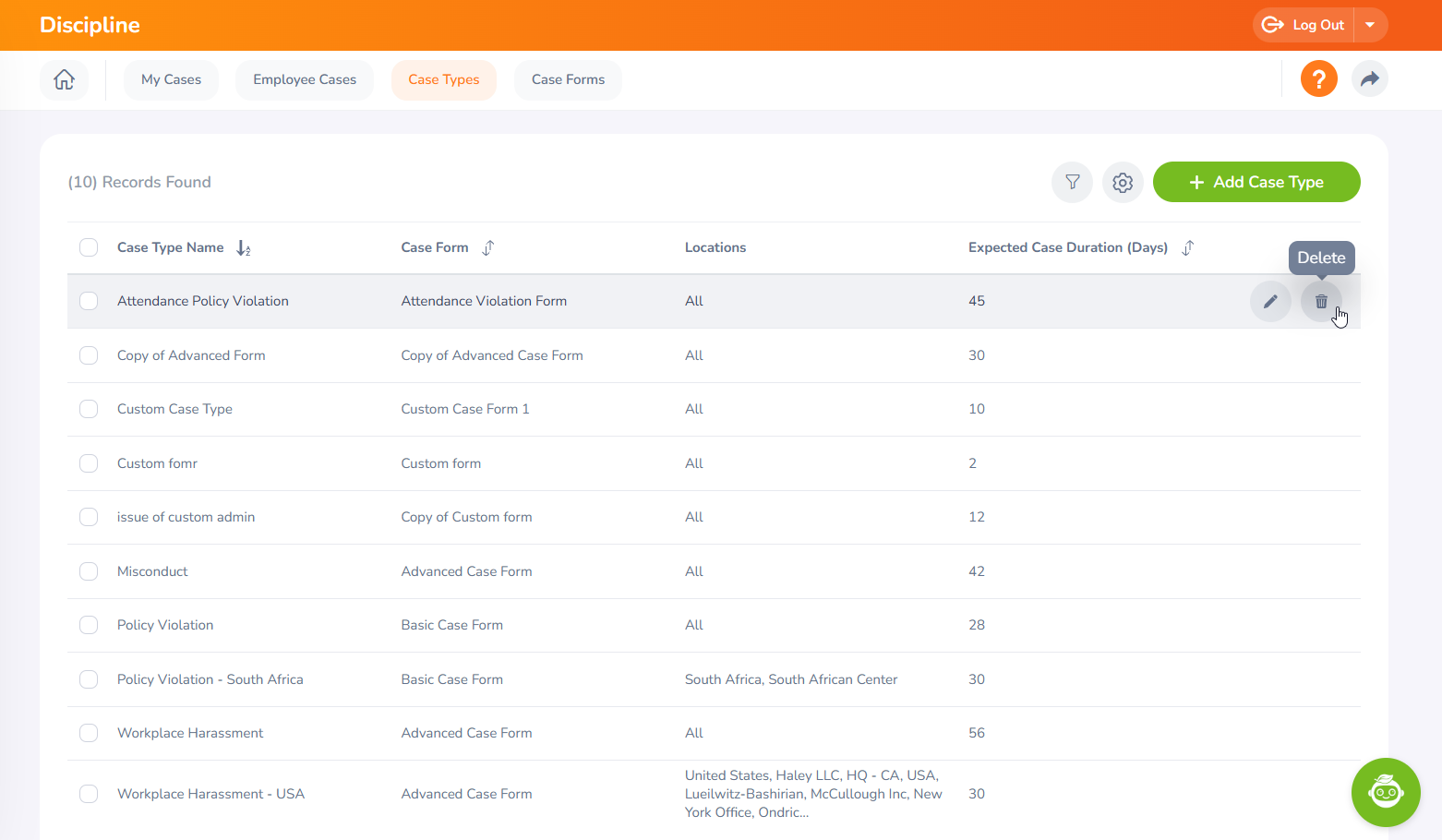Image resolution: width=1442 pixels, height=840 pixels.
Task: Expand the dropdown arrow beside Log Out
Action: 1370,25
